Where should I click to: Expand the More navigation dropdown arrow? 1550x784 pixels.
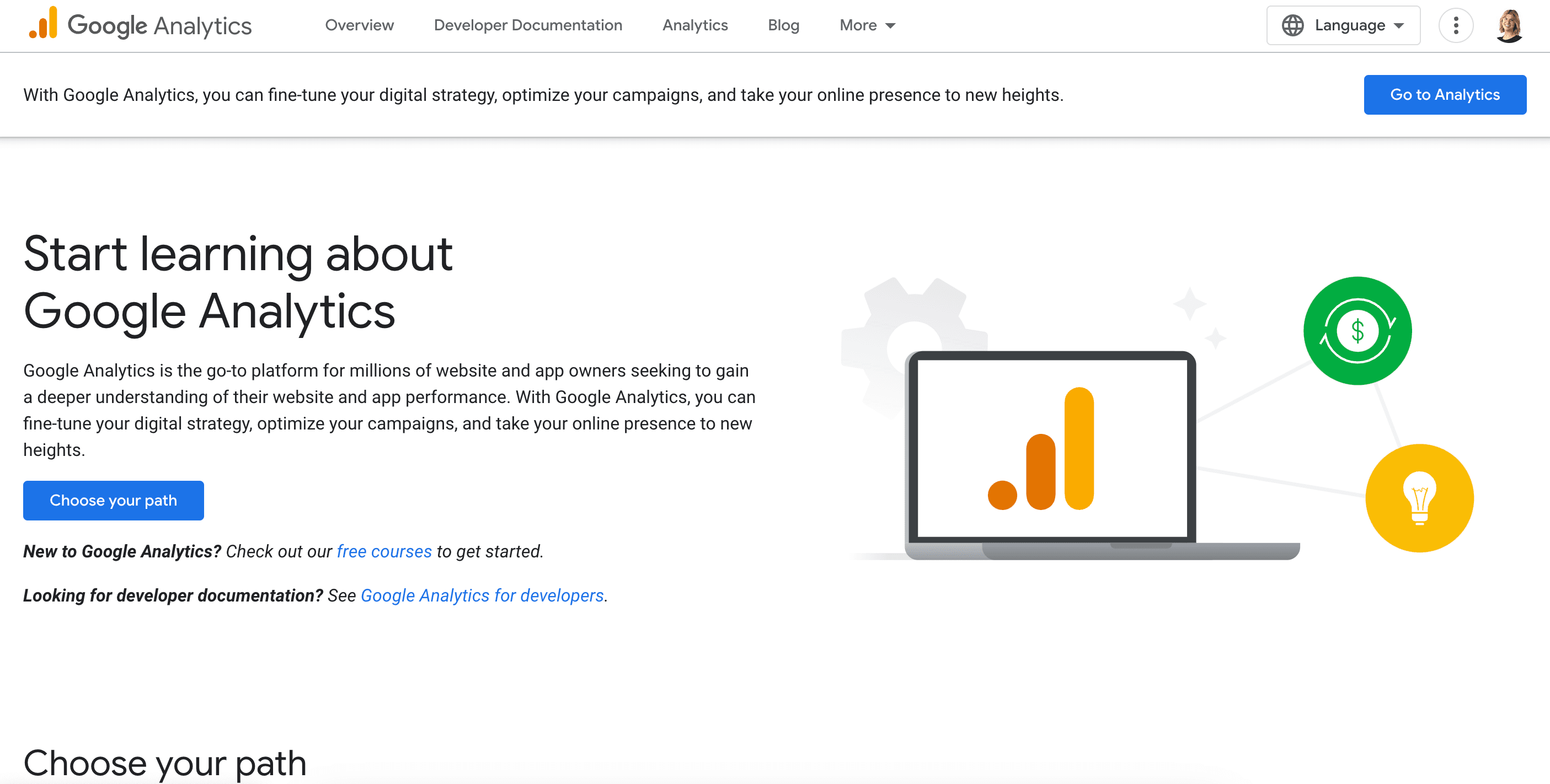tap(890, 25)
